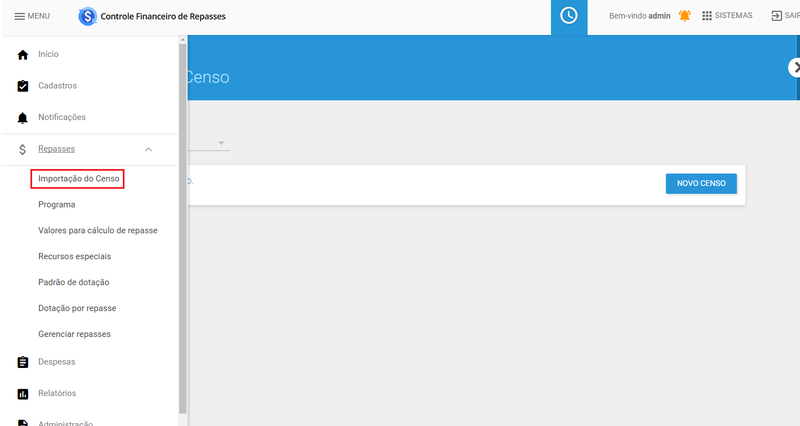
Task: Open Gerenciar repasses submenu item
Action: (74, 334)
